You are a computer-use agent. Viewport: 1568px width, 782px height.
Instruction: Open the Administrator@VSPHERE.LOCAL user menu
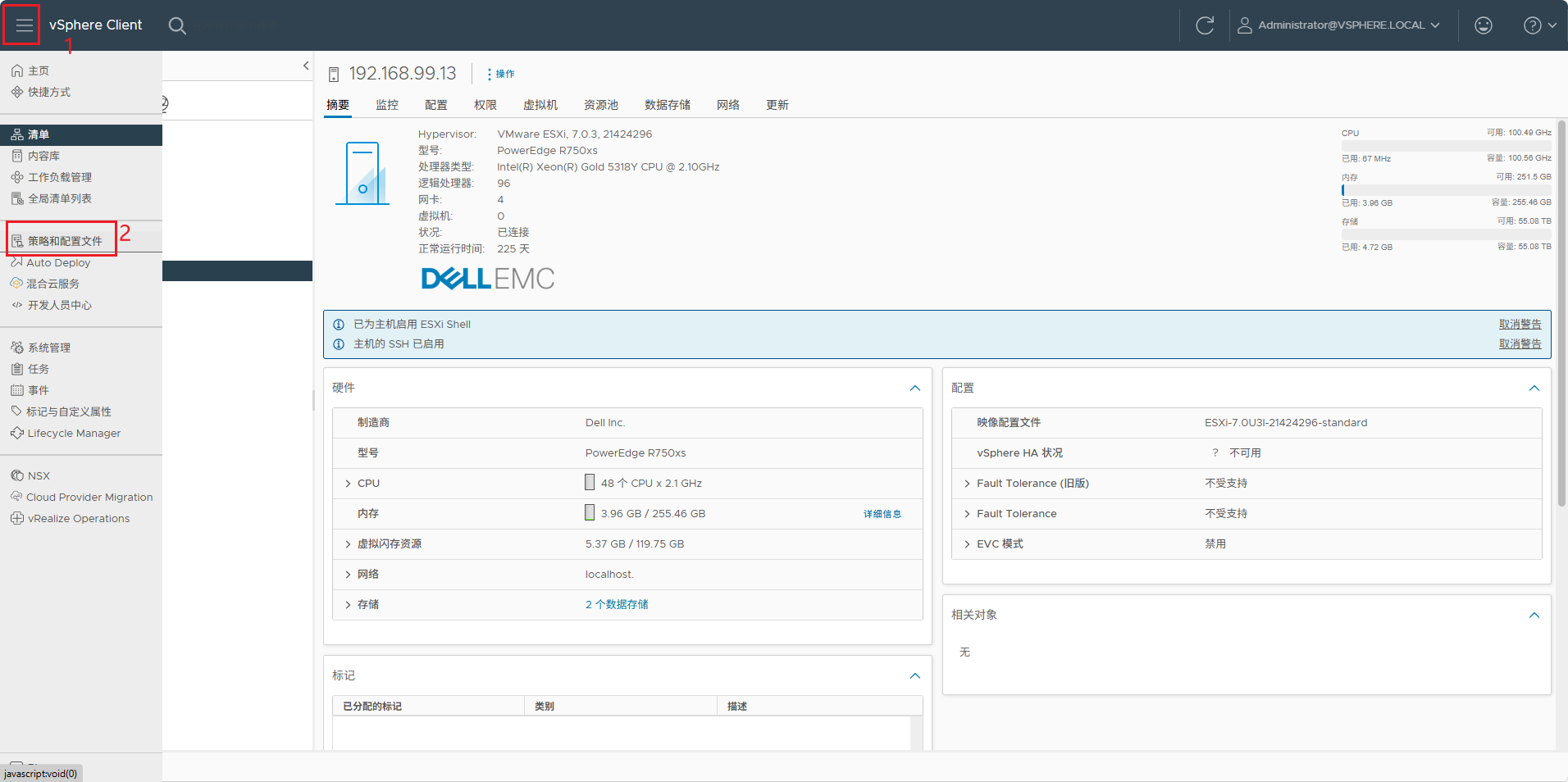click(x=1338, y=25)
